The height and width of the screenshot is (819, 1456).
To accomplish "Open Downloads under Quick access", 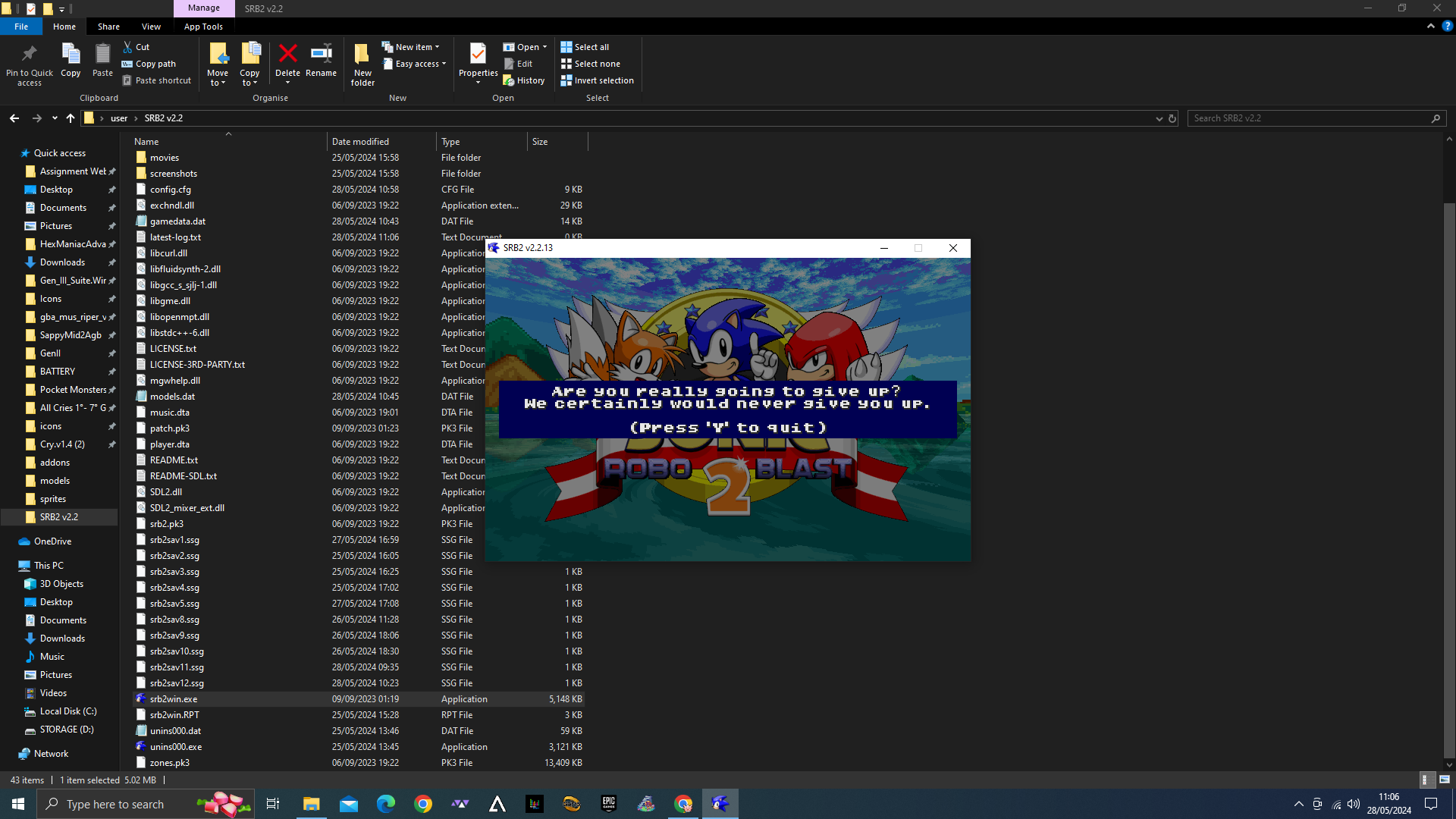I will [x=62, y=262].
